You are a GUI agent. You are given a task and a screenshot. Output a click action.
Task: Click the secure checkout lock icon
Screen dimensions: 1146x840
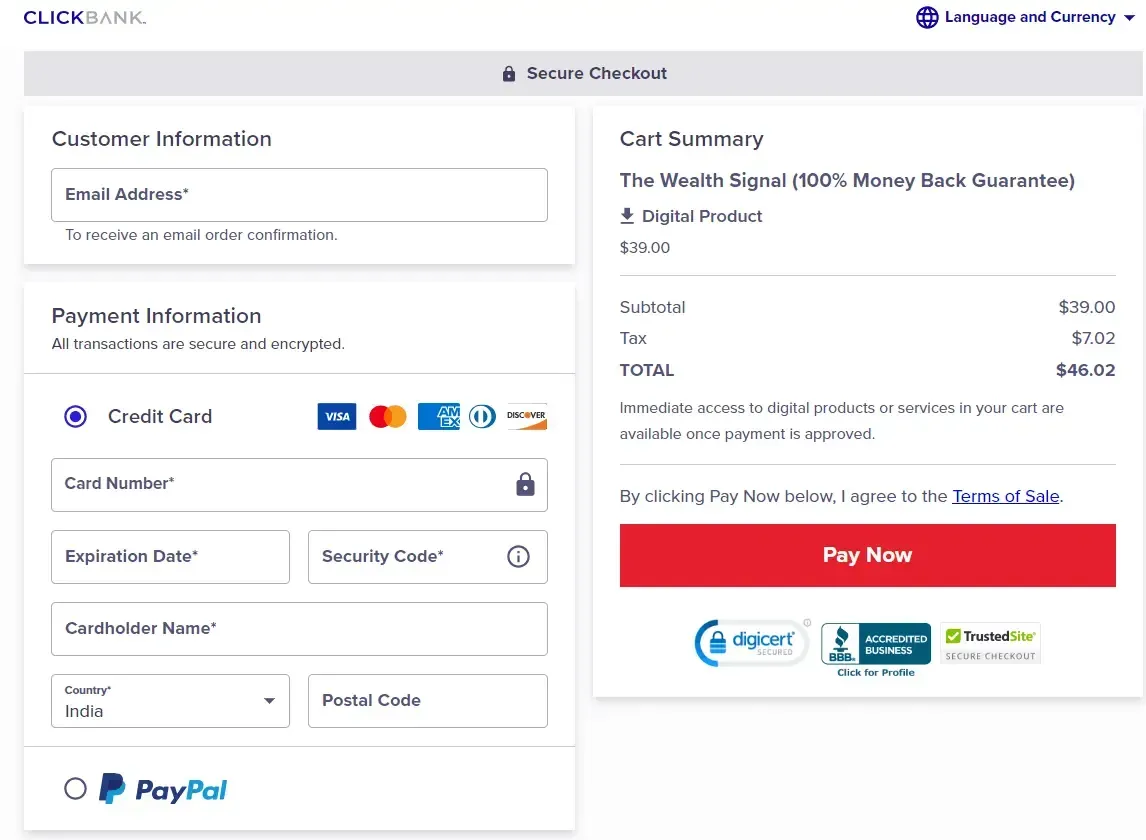[x=508, y=72]
